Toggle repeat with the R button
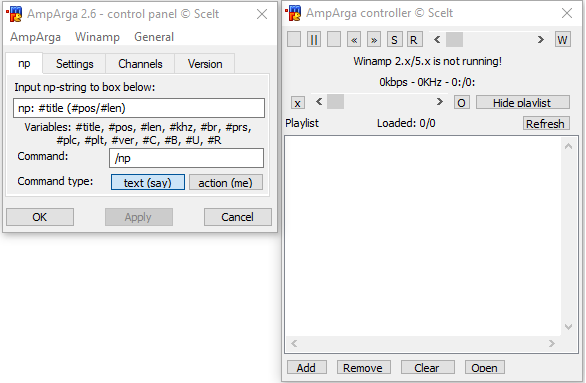 tap(414, 40)
